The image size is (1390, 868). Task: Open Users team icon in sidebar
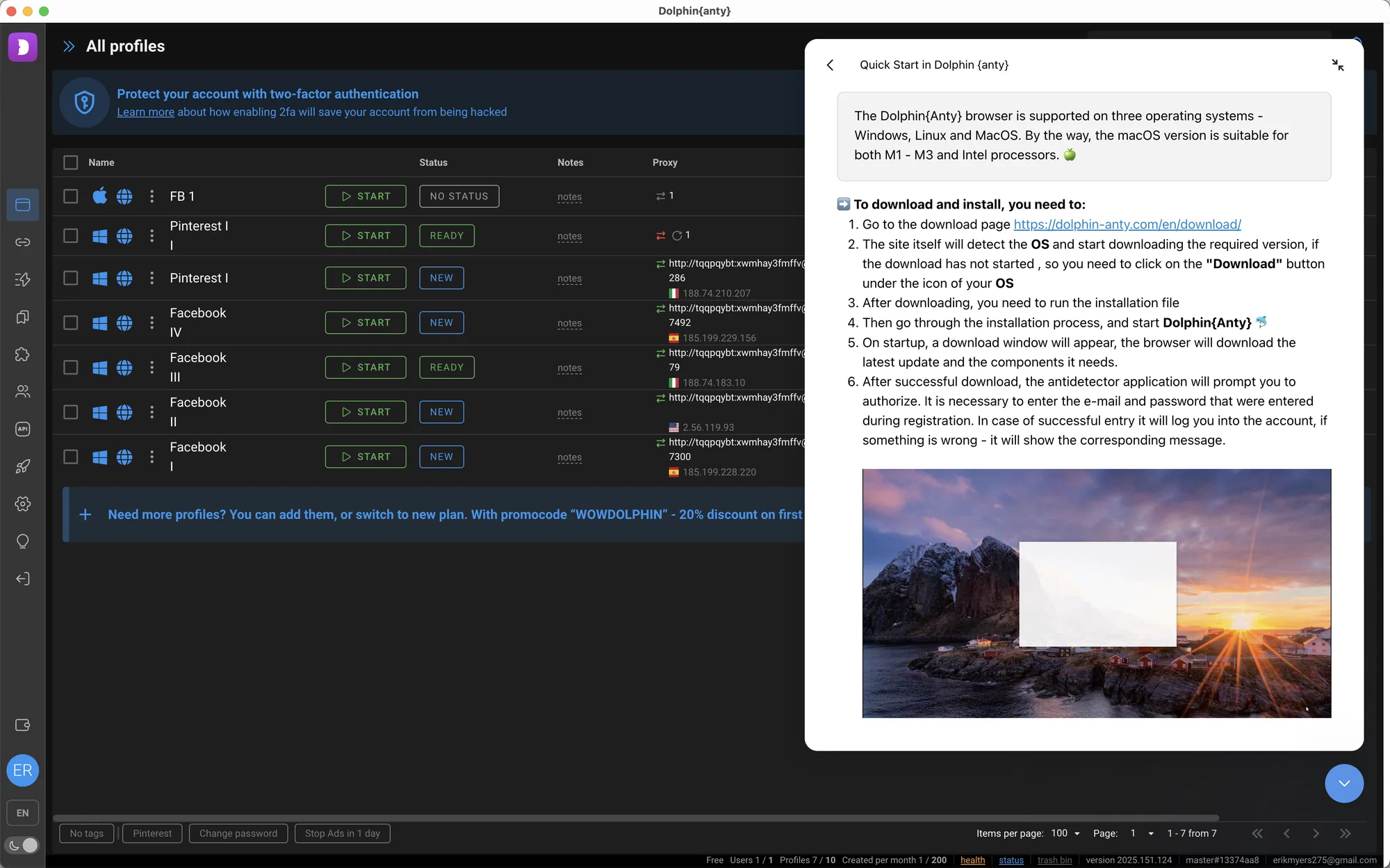coord(22,391)
